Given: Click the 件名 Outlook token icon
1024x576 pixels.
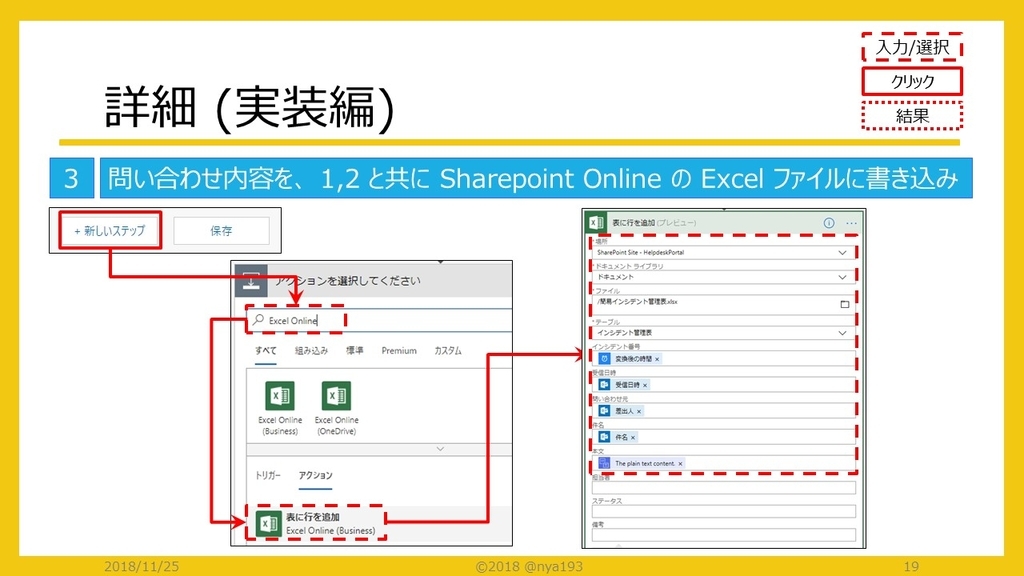Looking at the screenshot, I should coord(604,437).
